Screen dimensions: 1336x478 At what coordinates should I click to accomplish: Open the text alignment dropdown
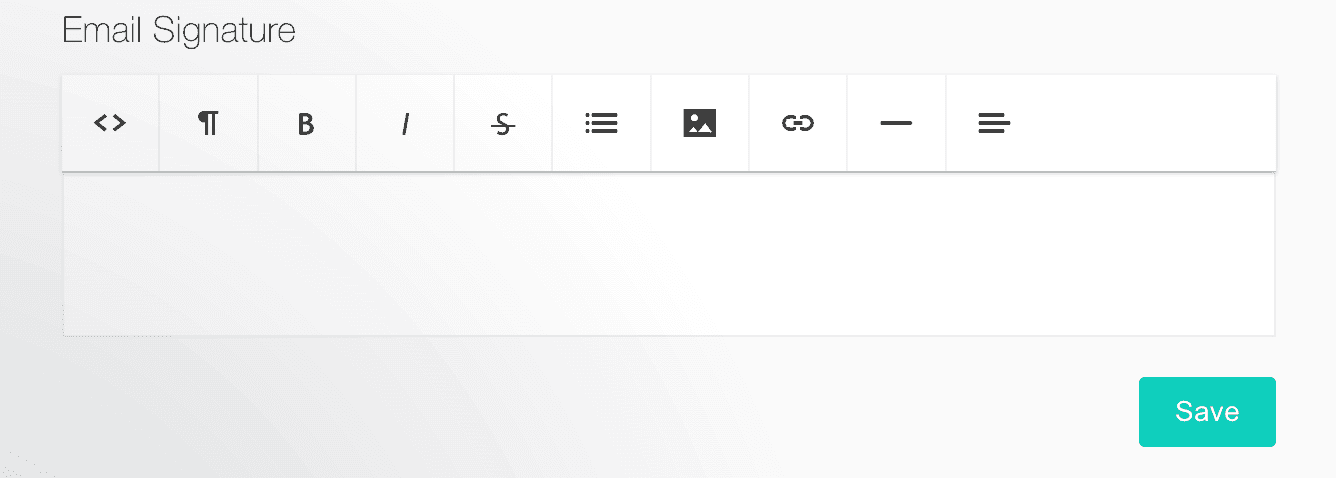(994, 123)
